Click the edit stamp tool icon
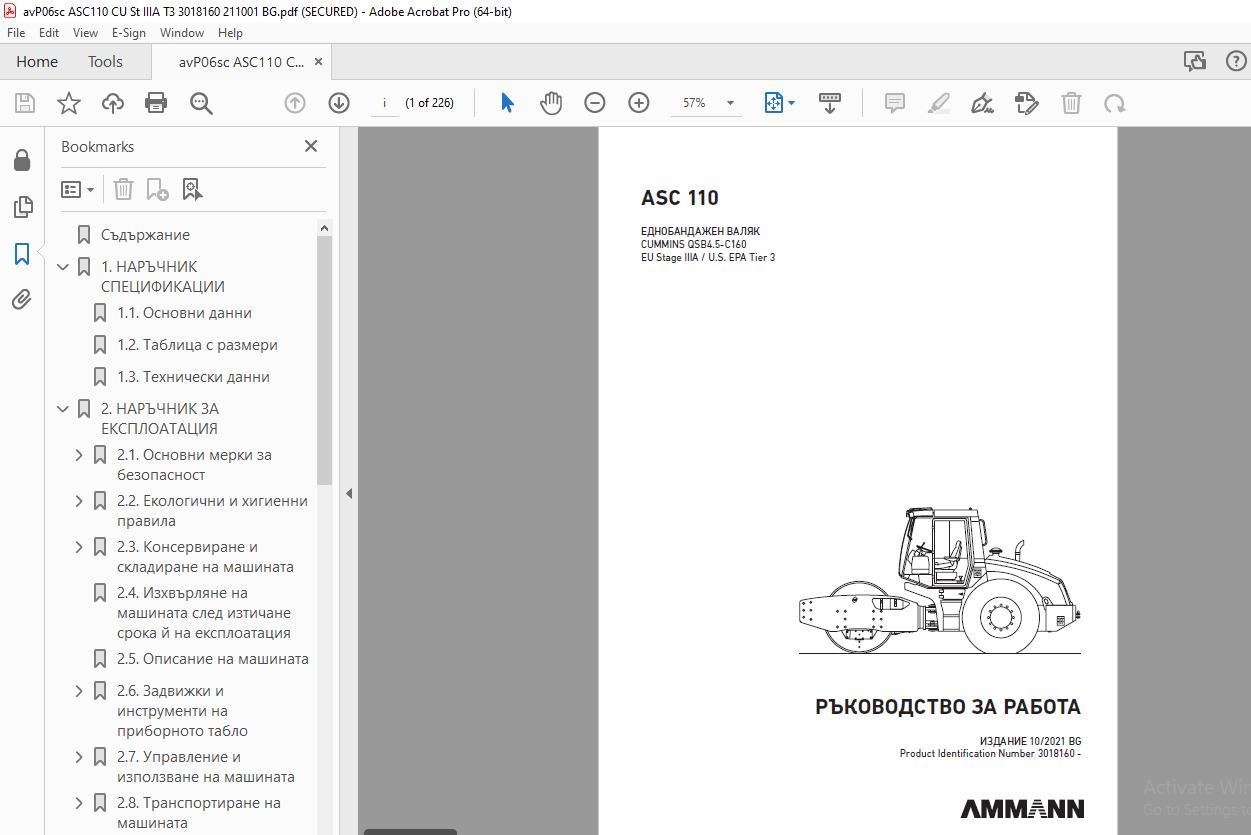This screenshot has width=1251, height=835. coord(1026,103)
